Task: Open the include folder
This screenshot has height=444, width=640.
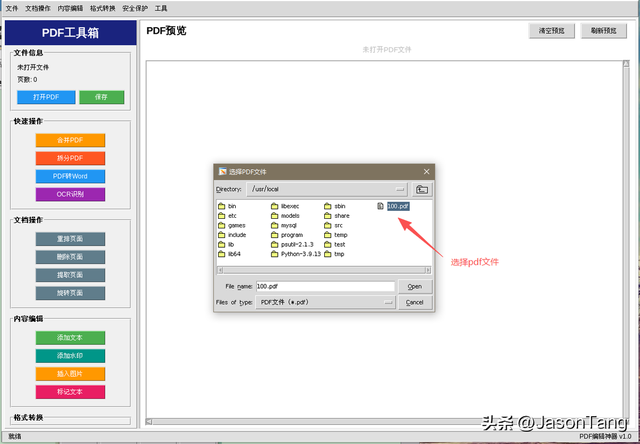Action: tap(232, 235)
